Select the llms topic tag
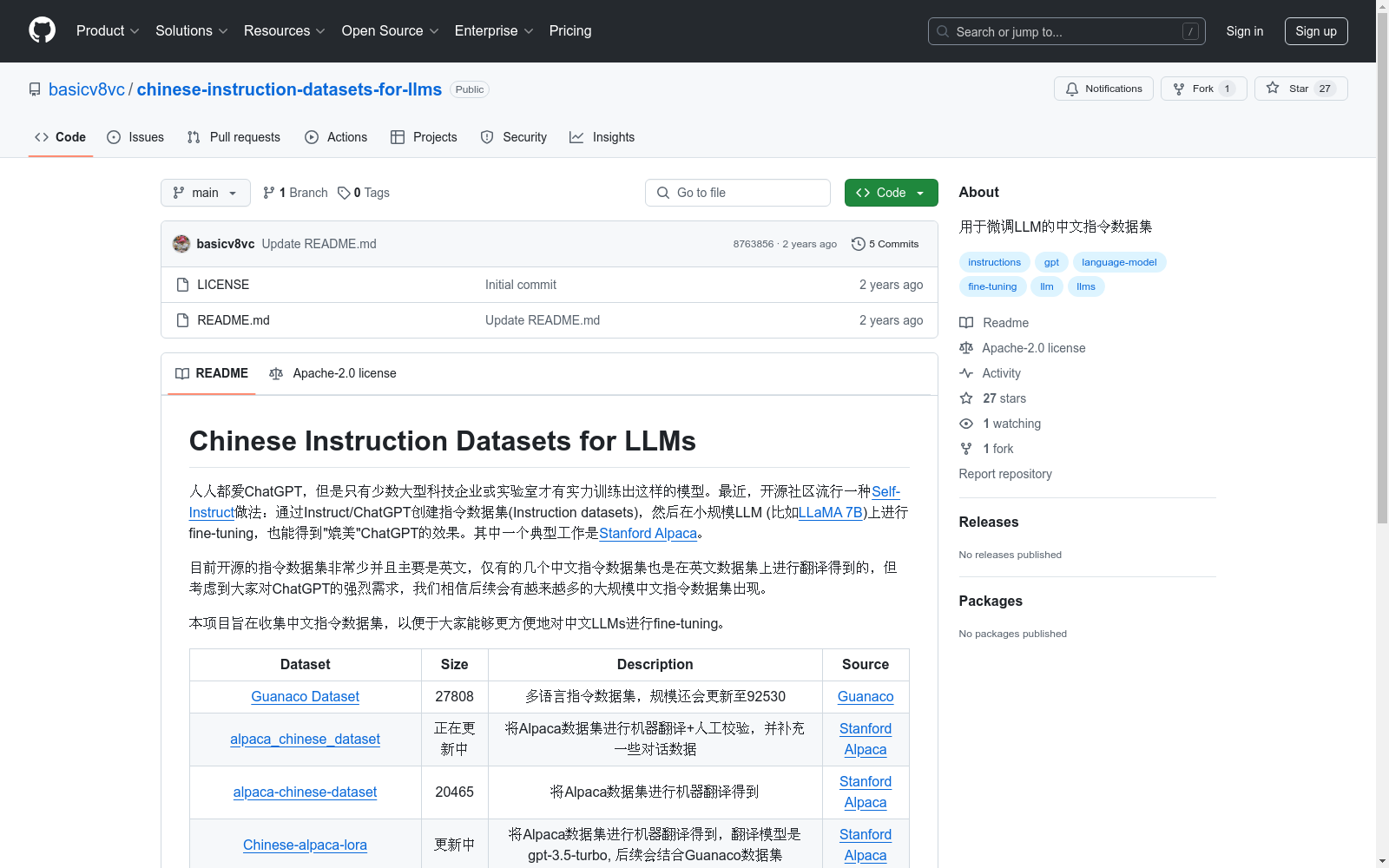Image resolution: width=1389 pixels, height=868 pixels. (1086, 286)
